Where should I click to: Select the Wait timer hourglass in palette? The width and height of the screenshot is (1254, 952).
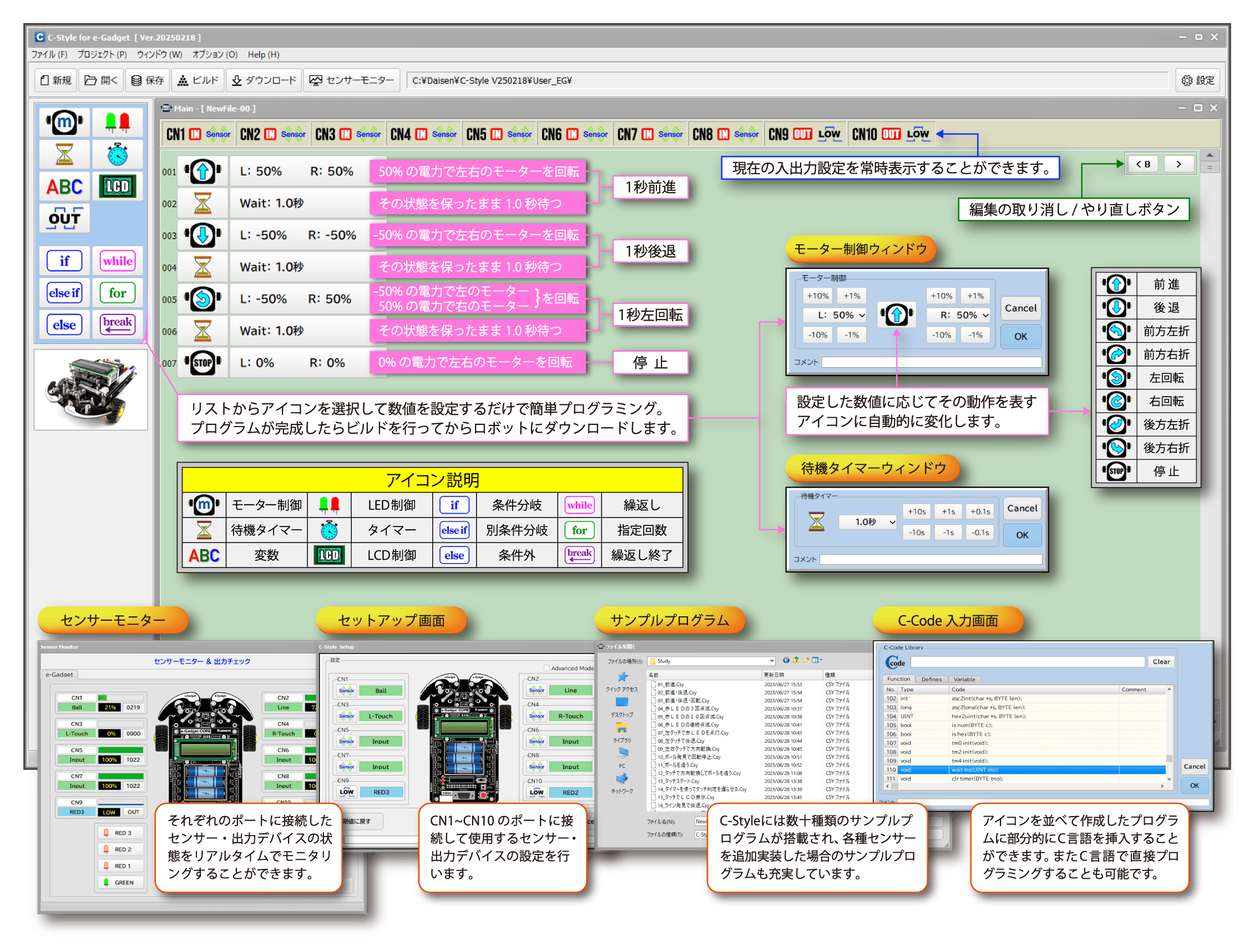[x=64, y=154]
